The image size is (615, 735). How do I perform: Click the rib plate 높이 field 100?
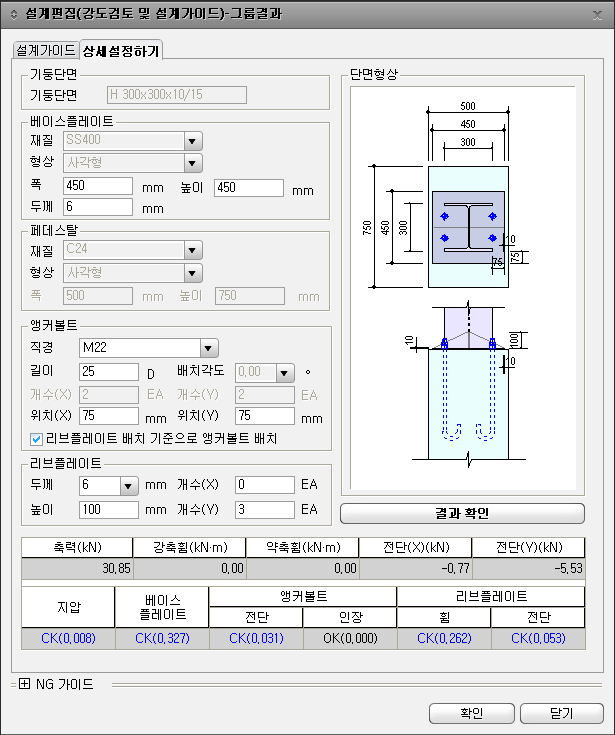coord(109,510)
